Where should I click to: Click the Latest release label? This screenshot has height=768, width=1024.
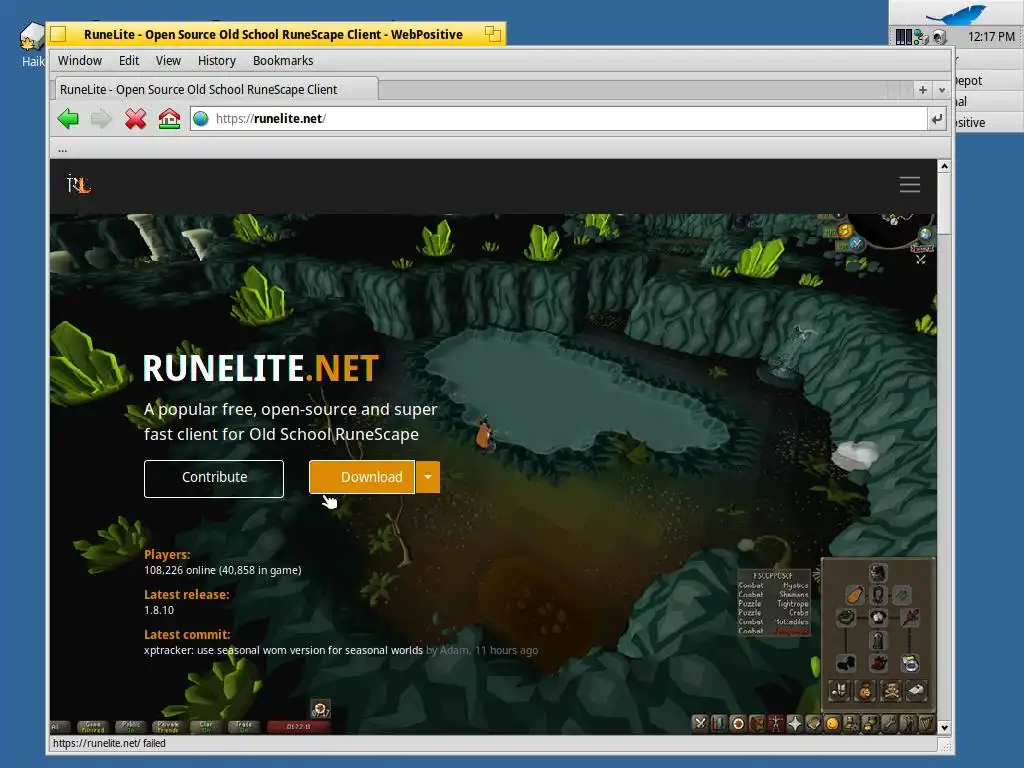(x=187, y=594)
